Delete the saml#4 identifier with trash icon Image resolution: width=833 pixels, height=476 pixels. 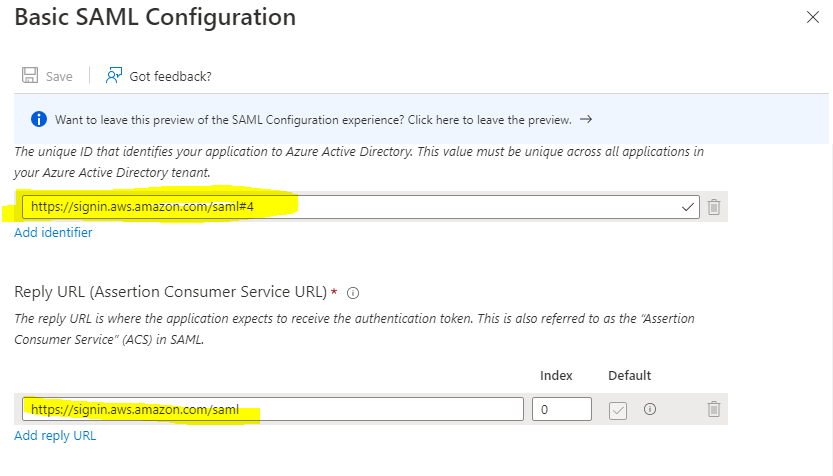[x=713, y=207]
